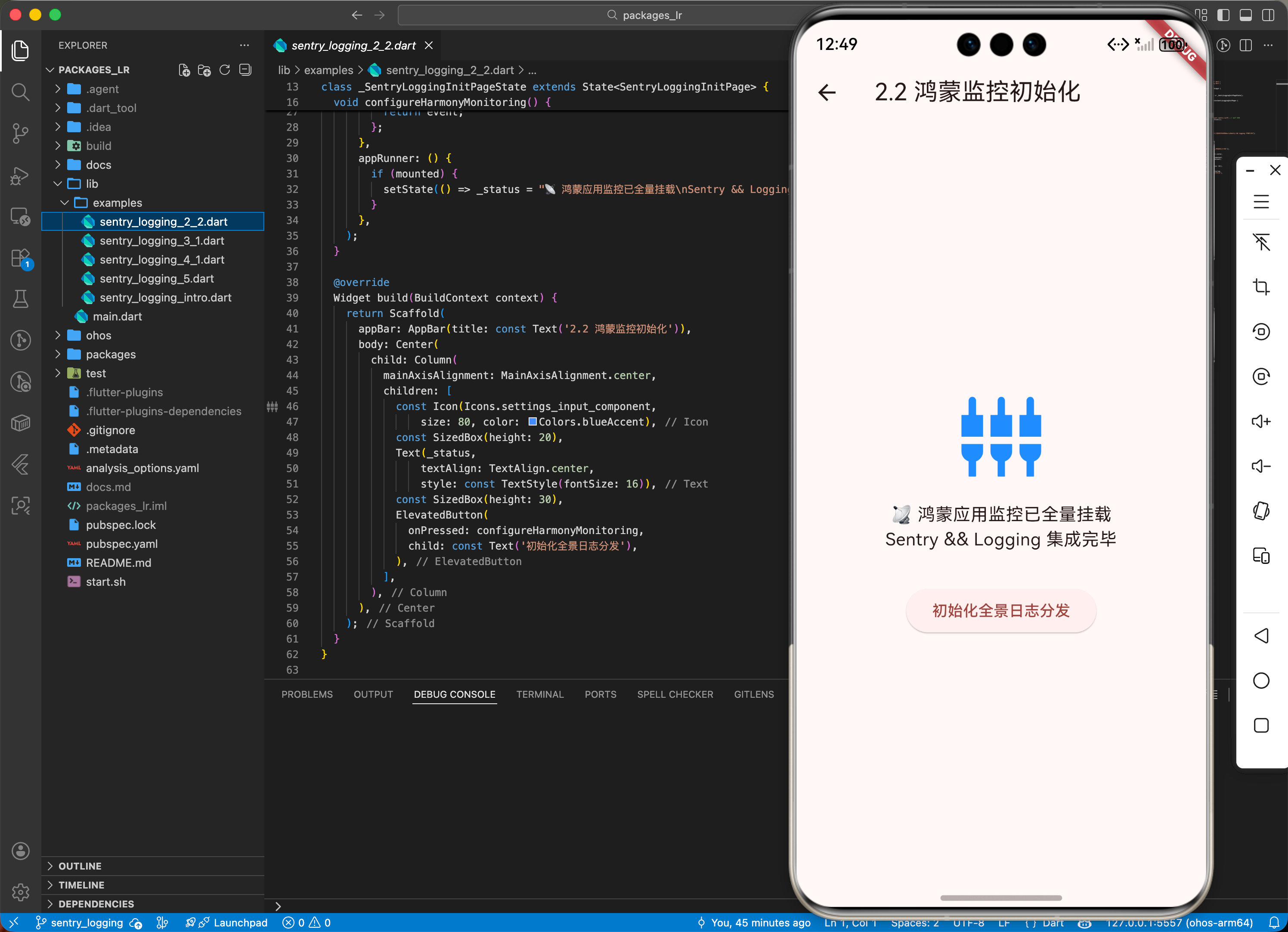Click emulator volume up icon
The image size is (1288, 932).
point(1261,421)
